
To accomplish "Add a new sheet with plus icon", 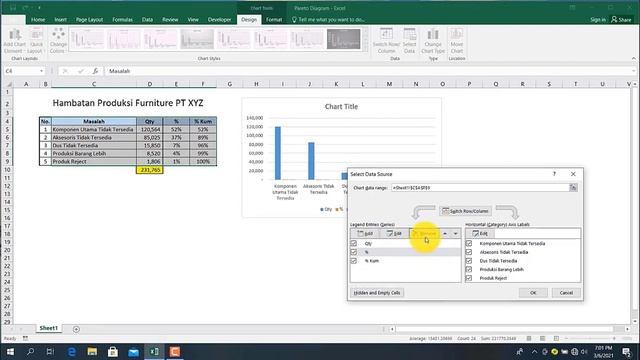I will 76,329.
